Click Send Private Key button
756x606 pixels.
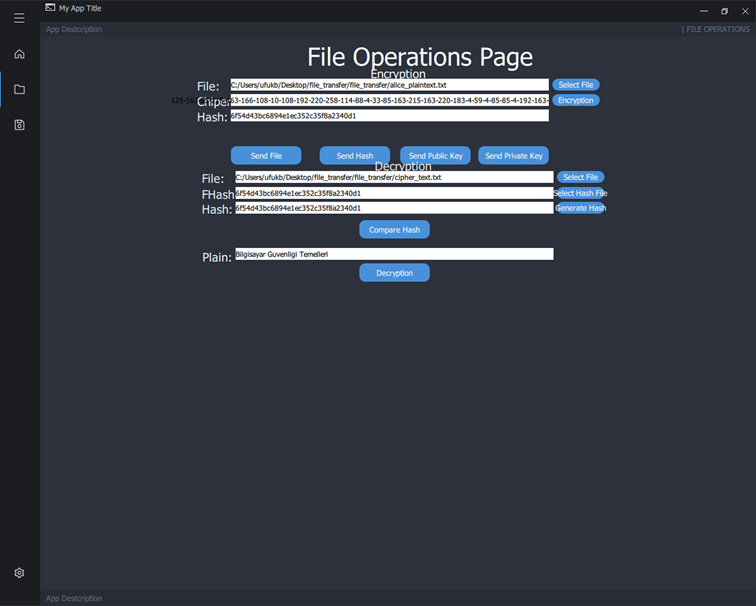coord(513,156)
